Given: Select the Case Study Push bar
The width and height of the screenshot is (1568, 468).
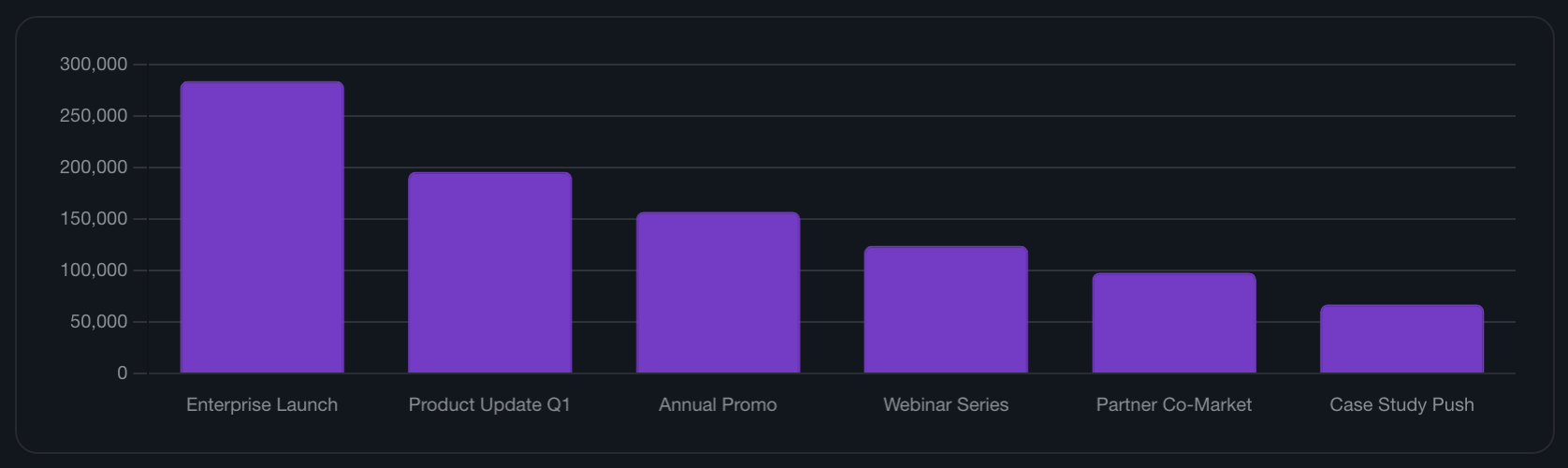Looking at the screenshot, I should [x=1401, y=339].
